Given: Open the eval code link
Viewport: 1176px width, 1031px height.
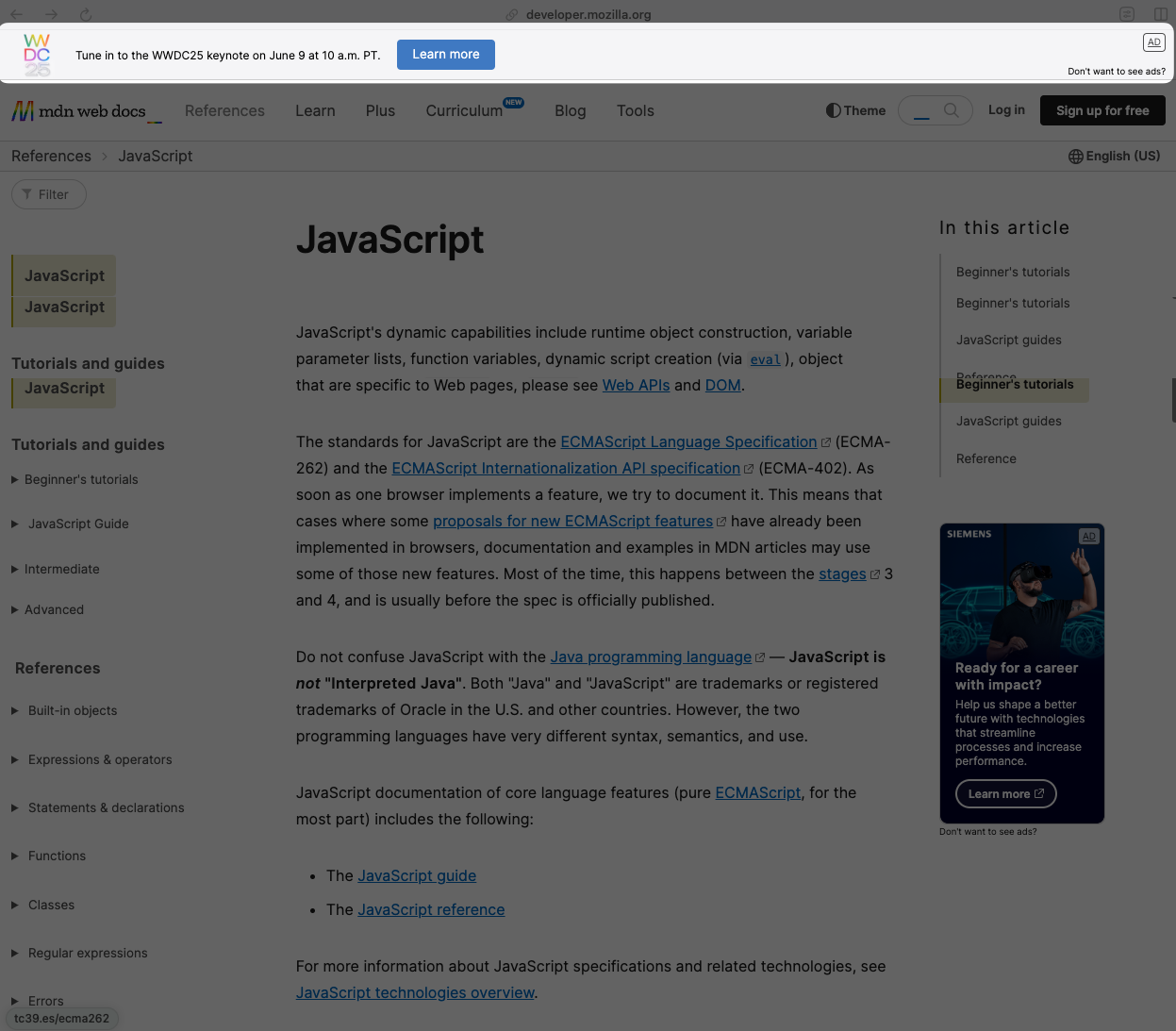Looking at the screenshot, I should click(x=765, y=359).
